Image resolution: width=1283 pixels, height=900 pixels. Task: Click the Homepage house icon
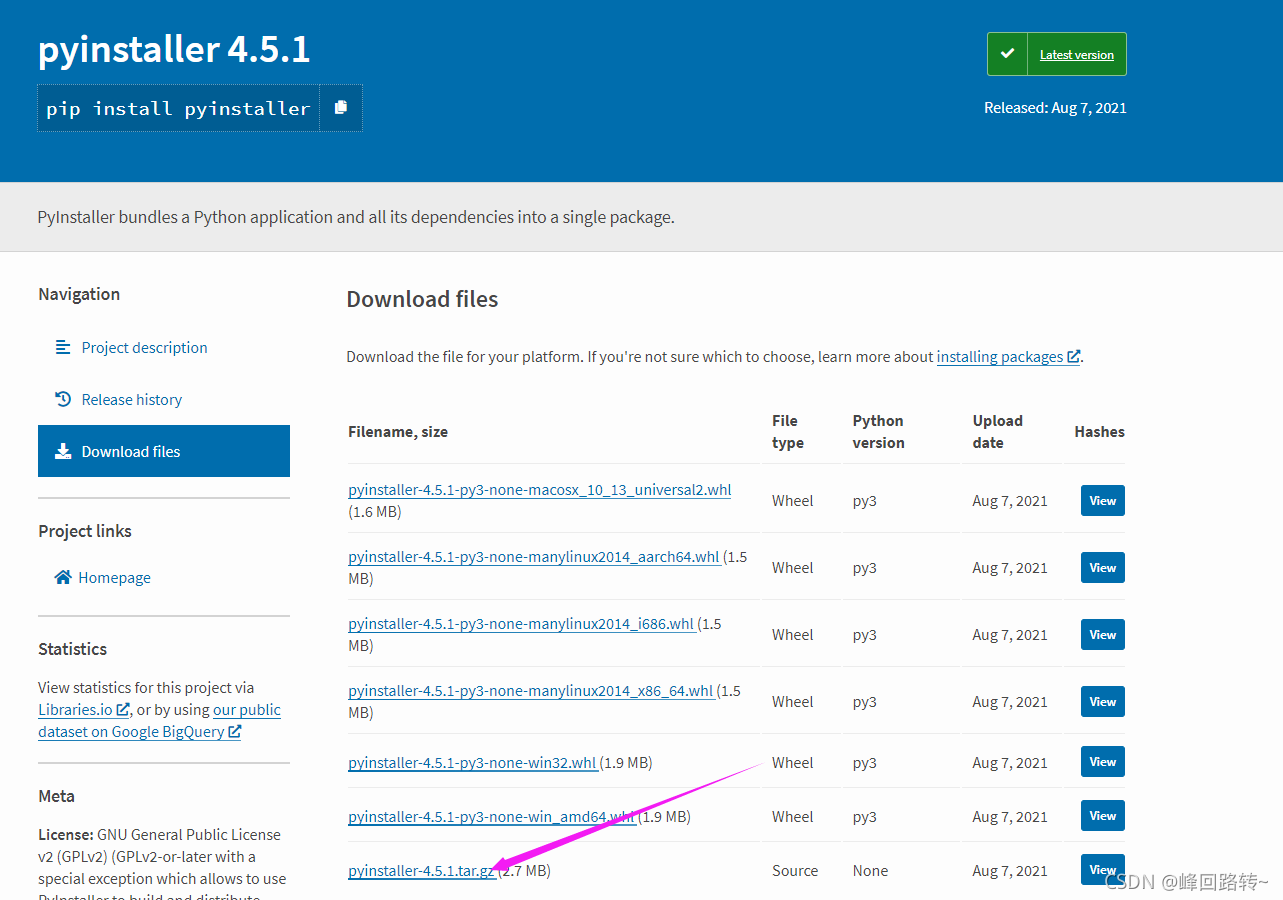tap(63, 577)
